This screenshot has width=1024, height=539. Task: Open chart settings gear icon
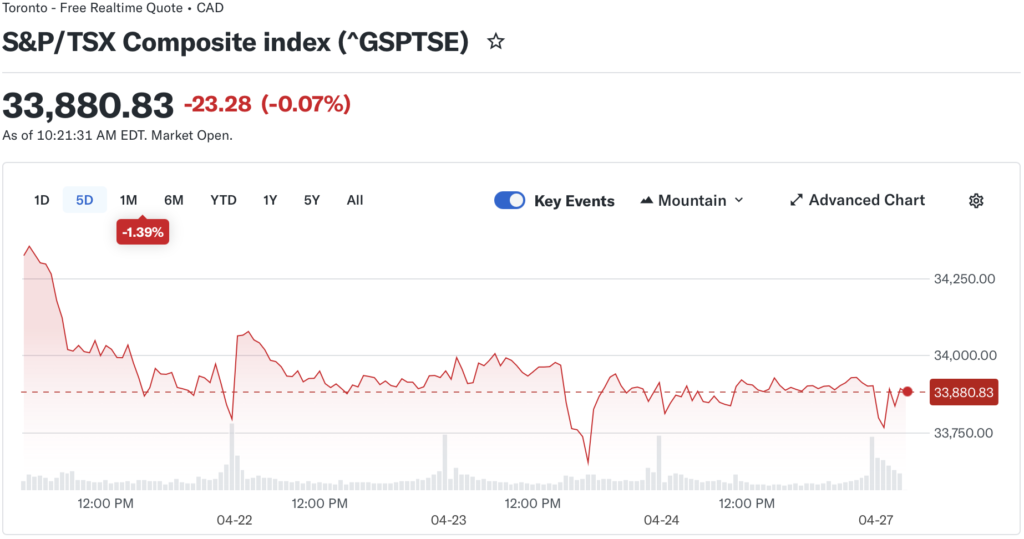click(x=976, y=200)
